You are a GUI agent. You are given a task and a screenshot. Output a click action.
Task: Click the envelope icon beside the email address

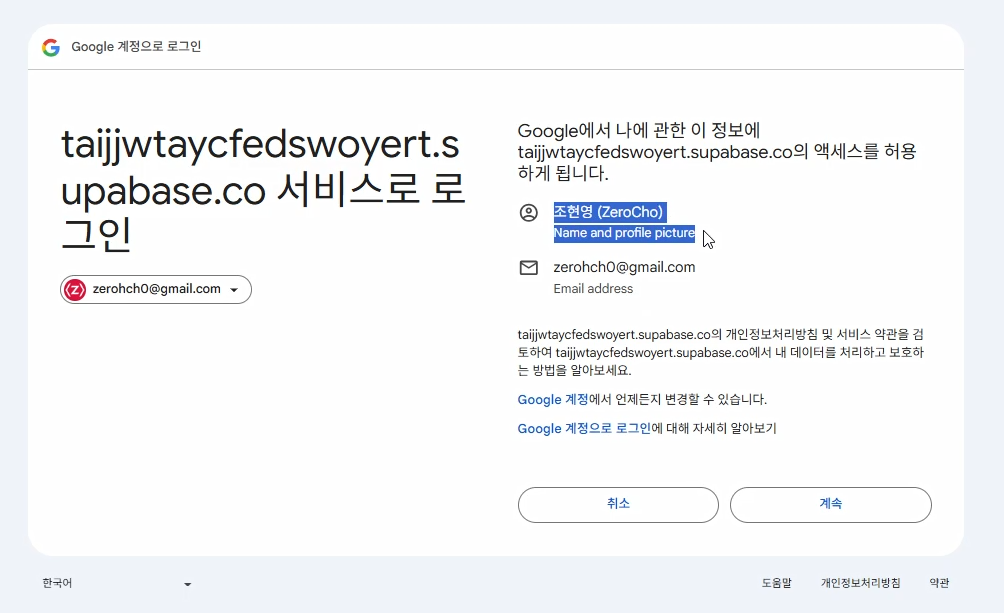tap(529, 267)
